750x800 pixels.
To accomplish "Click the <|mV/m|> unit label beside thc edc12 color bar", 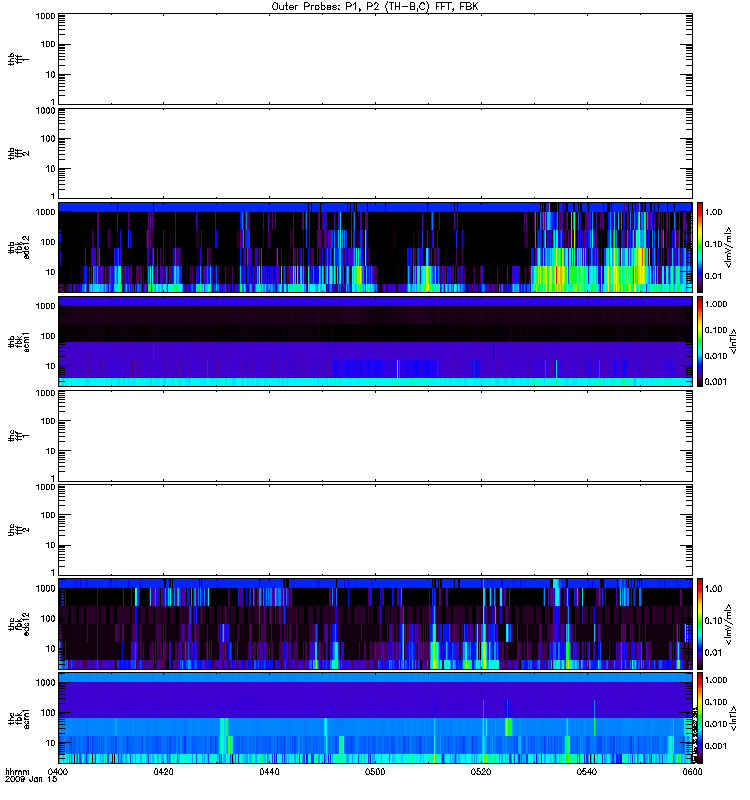I will click(x=729, y=624).
